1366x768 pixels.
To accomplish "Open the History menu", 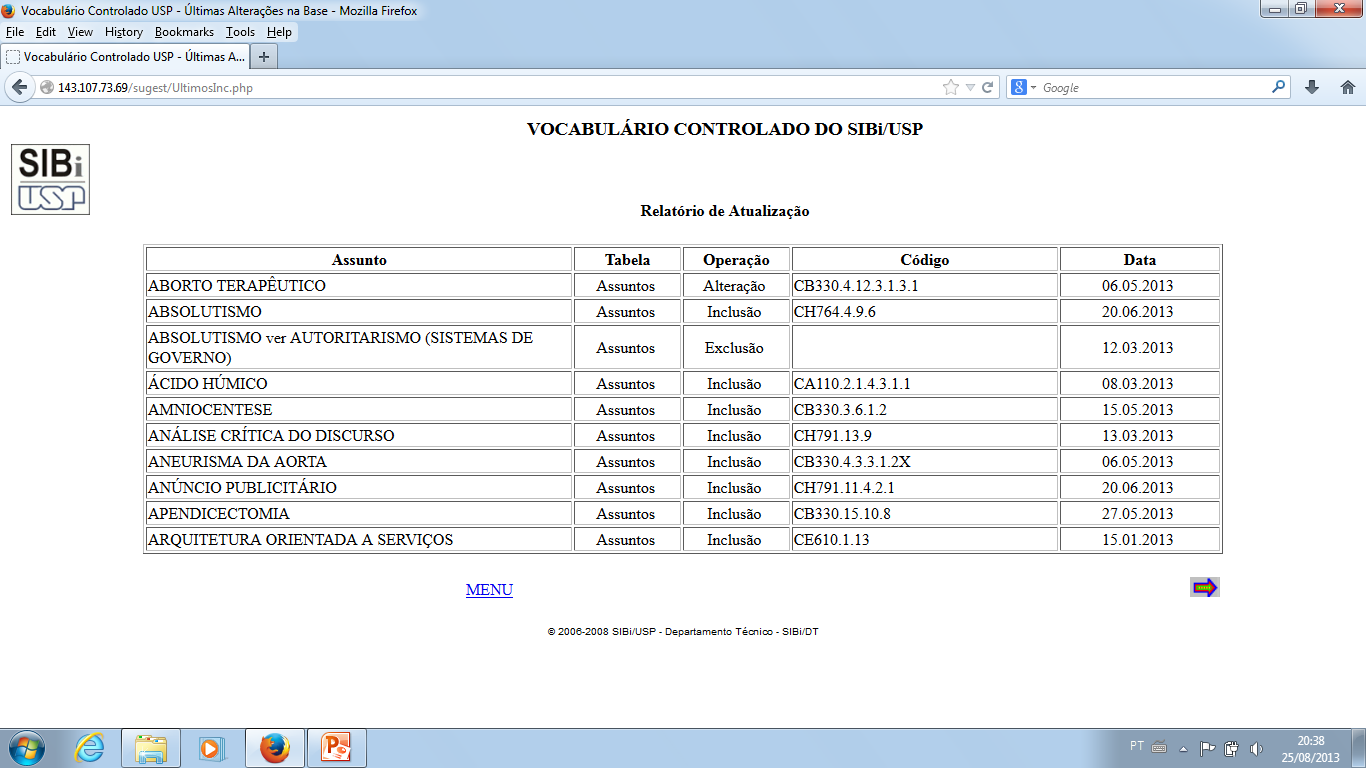I will tap(124, 32).
